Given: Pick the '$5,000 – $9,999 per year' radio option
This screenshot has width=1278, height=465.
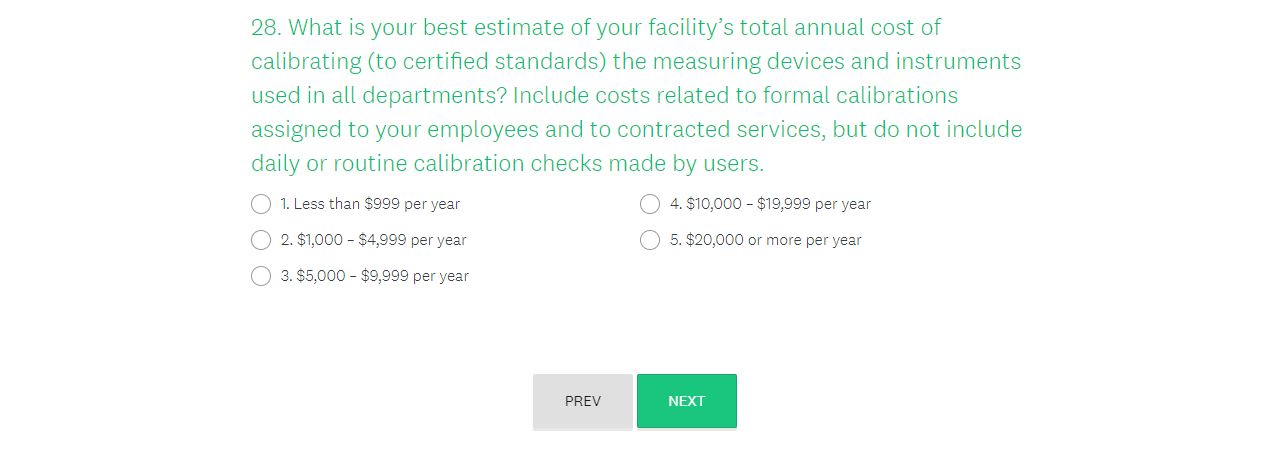Looking at the screenshot, I should pos(261,276).
